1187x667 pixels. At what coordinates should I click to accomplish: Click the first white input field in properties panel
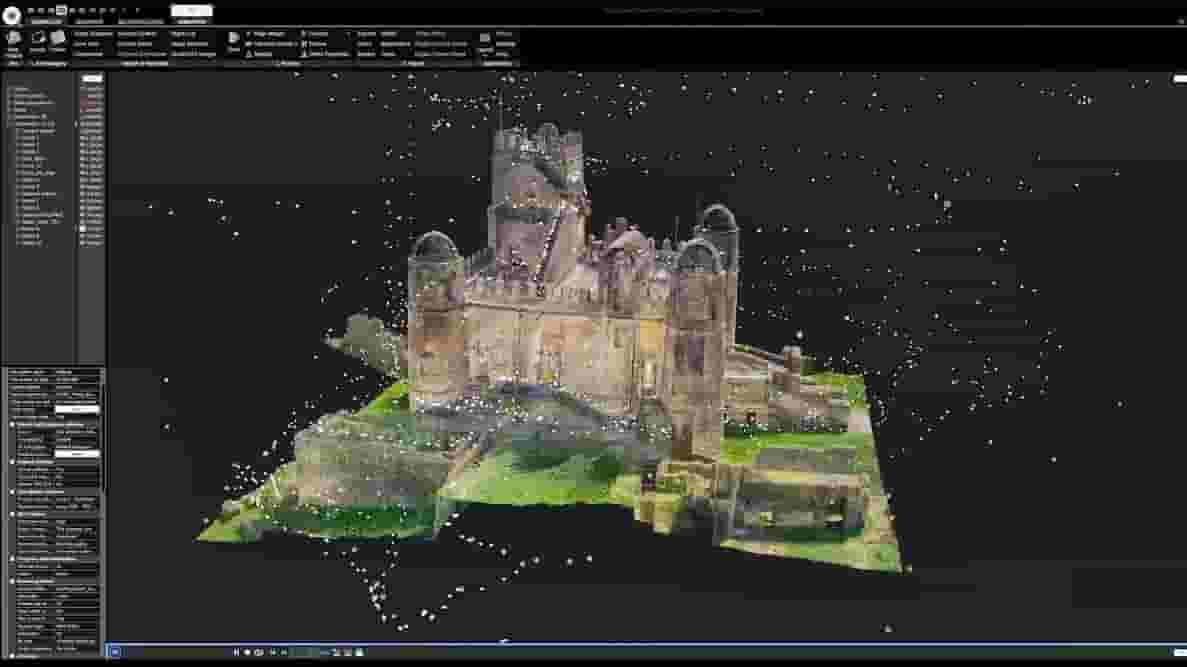77,409
